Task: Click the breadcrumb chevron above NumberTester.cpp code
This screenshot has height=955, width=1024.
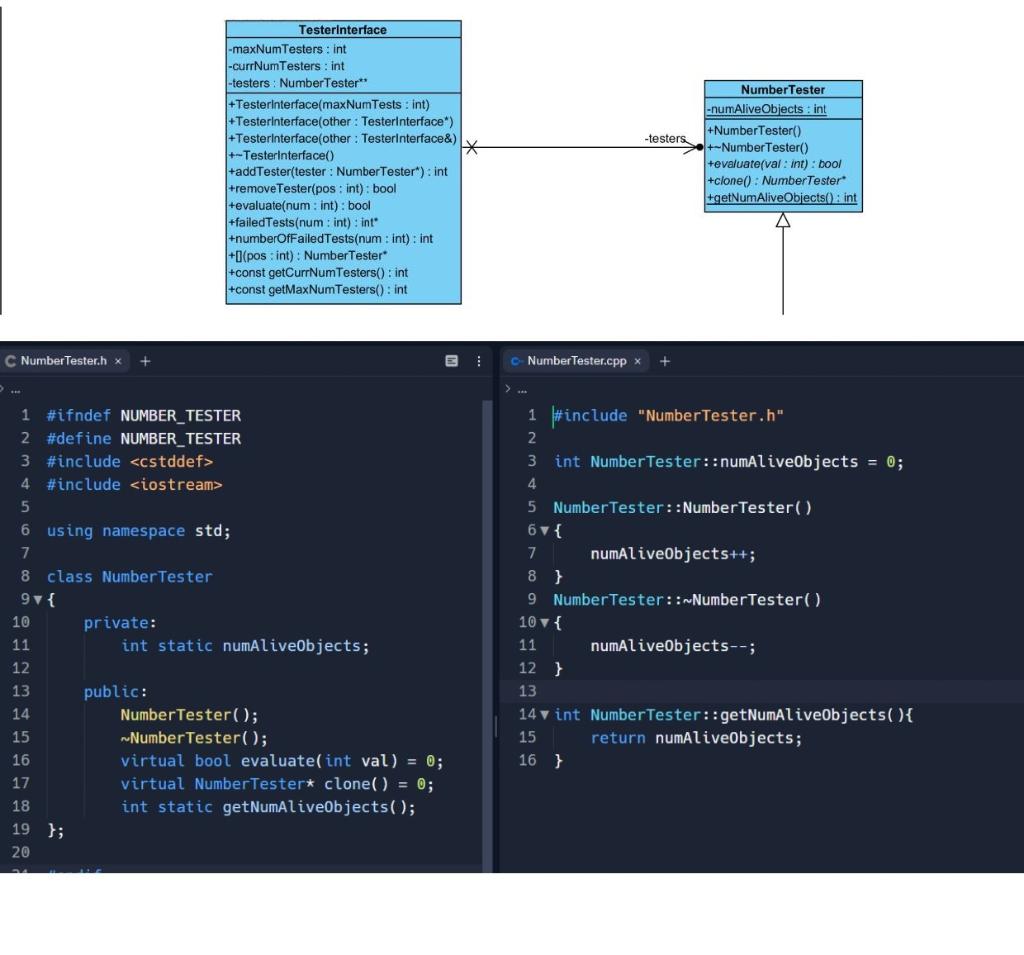Action: (508, 389)
